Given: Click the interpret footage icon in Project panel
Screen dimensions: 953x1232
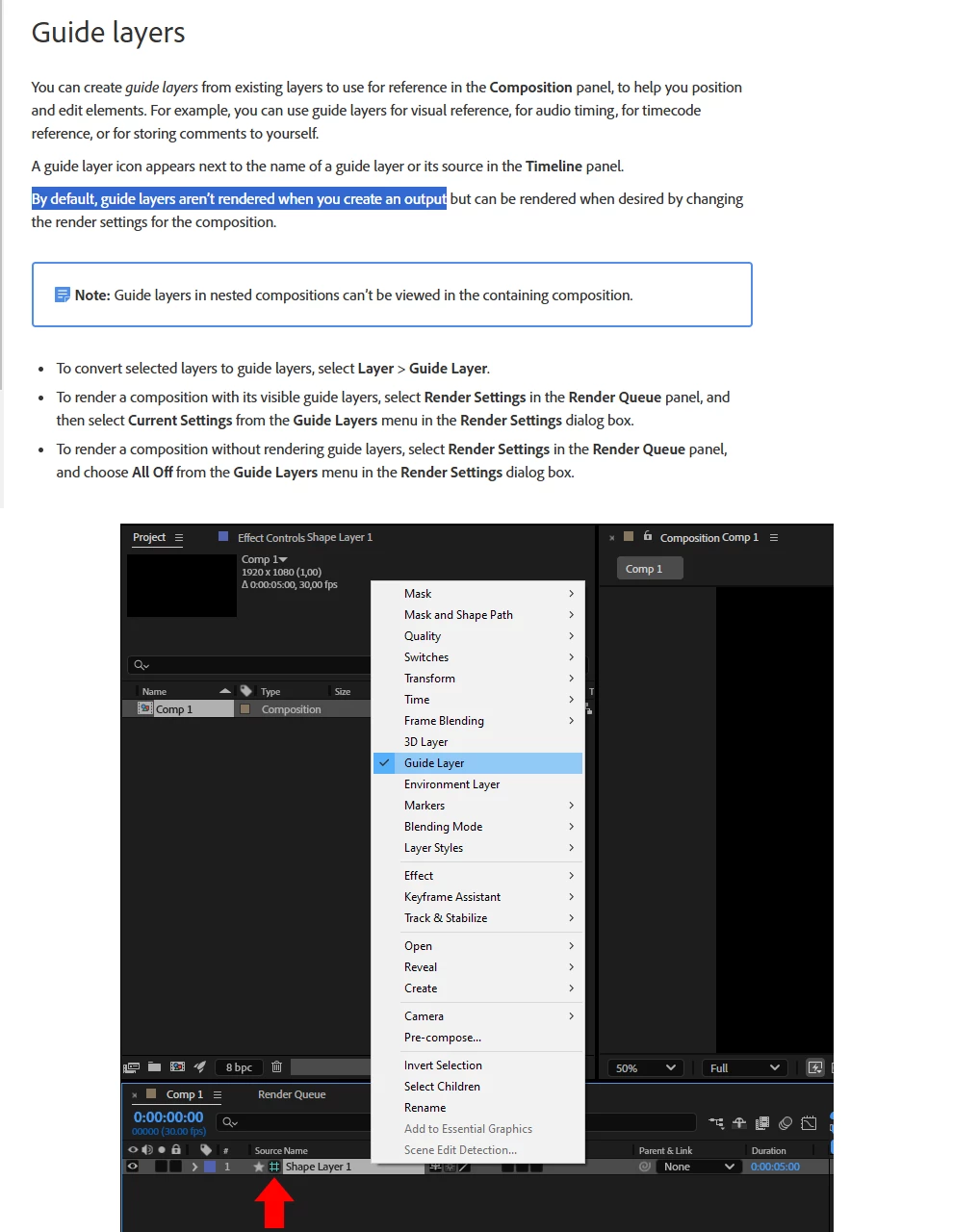Looking at the screenshot, I should (x=132, y=1067).
